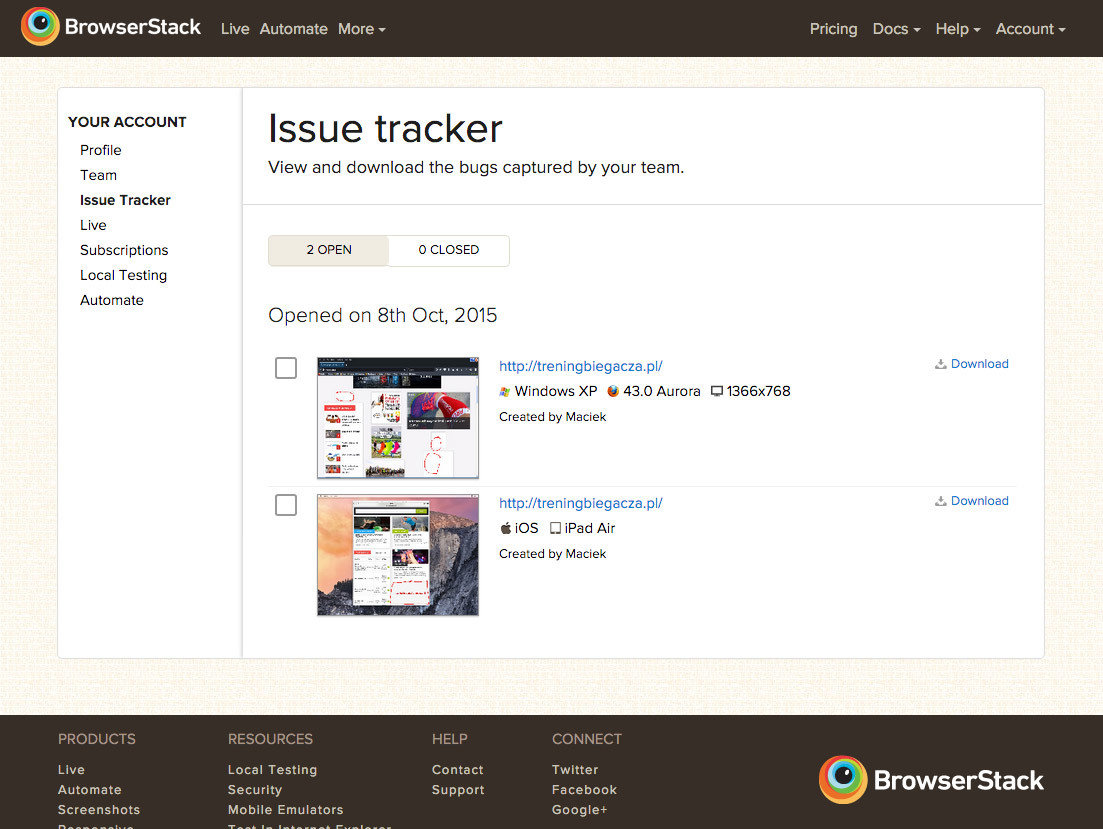Viewport: 1103px width, 829px height.
Task: Select Issue Tracker in the account sidebar
Action: click(x=125, y=200)
